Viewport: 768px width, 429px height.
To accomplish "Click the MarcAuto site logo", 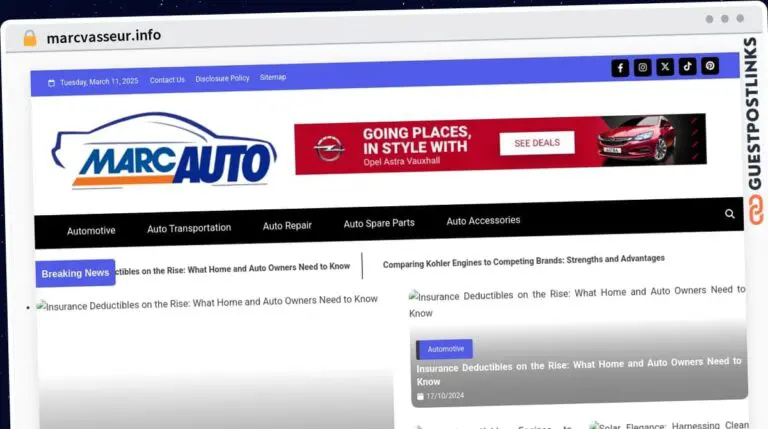I will click(x=164, y=152).
